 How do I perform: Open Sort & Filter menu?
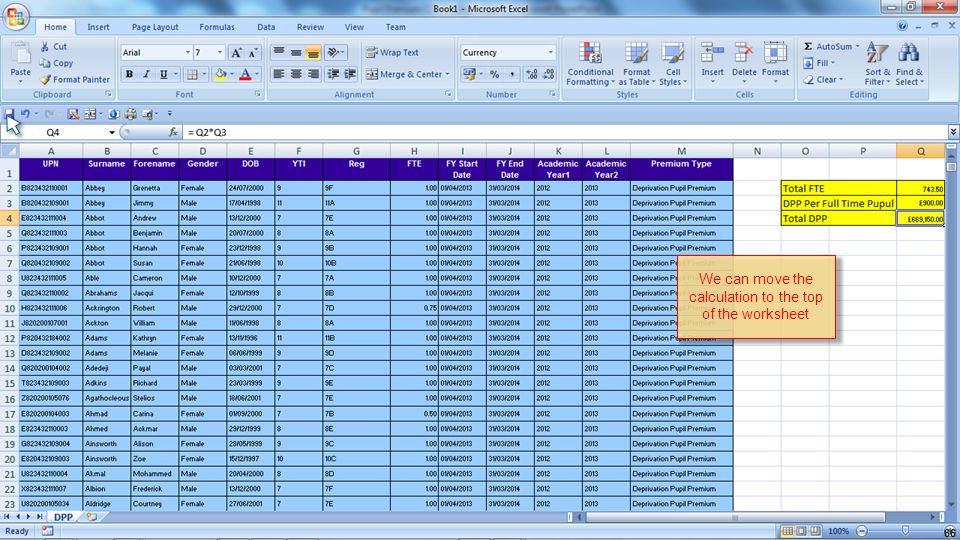(x=877, y=64)
